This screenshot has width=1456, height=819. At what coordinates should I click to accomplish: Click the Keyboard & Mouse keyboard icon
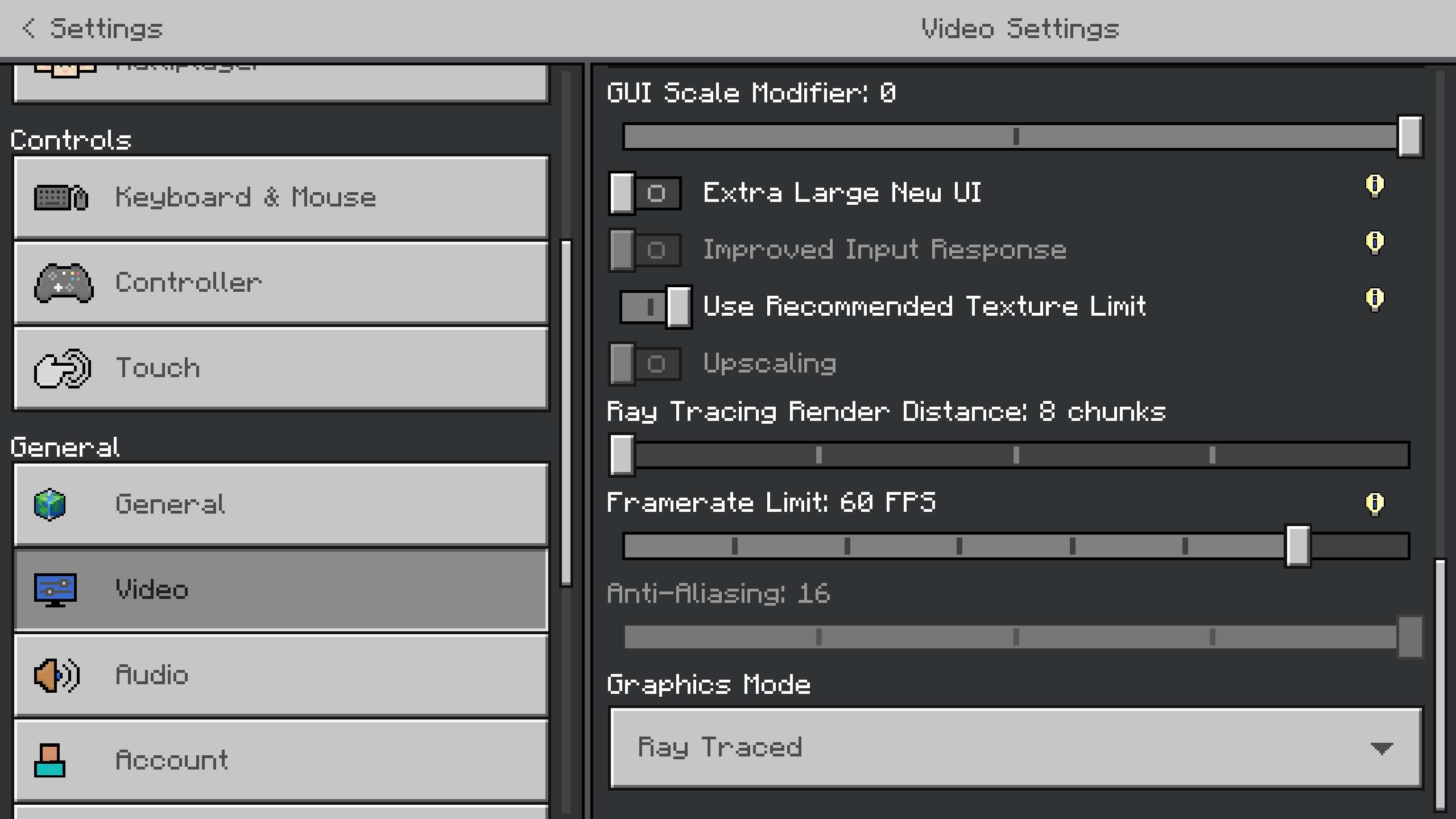tap(61, 197)
